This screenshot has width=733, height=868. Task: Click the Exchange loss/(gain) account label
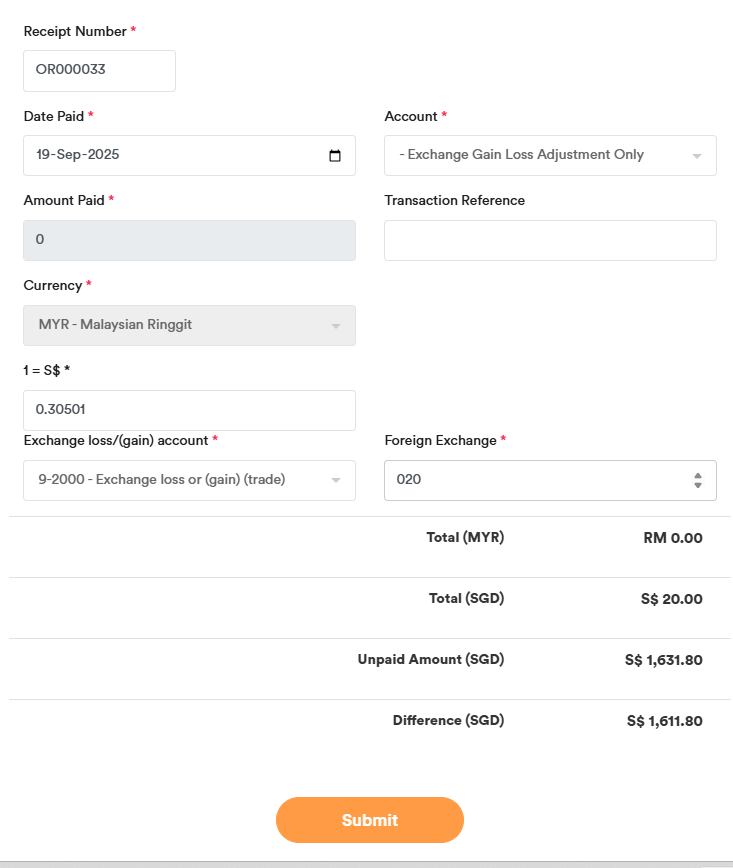pos(115,440)
